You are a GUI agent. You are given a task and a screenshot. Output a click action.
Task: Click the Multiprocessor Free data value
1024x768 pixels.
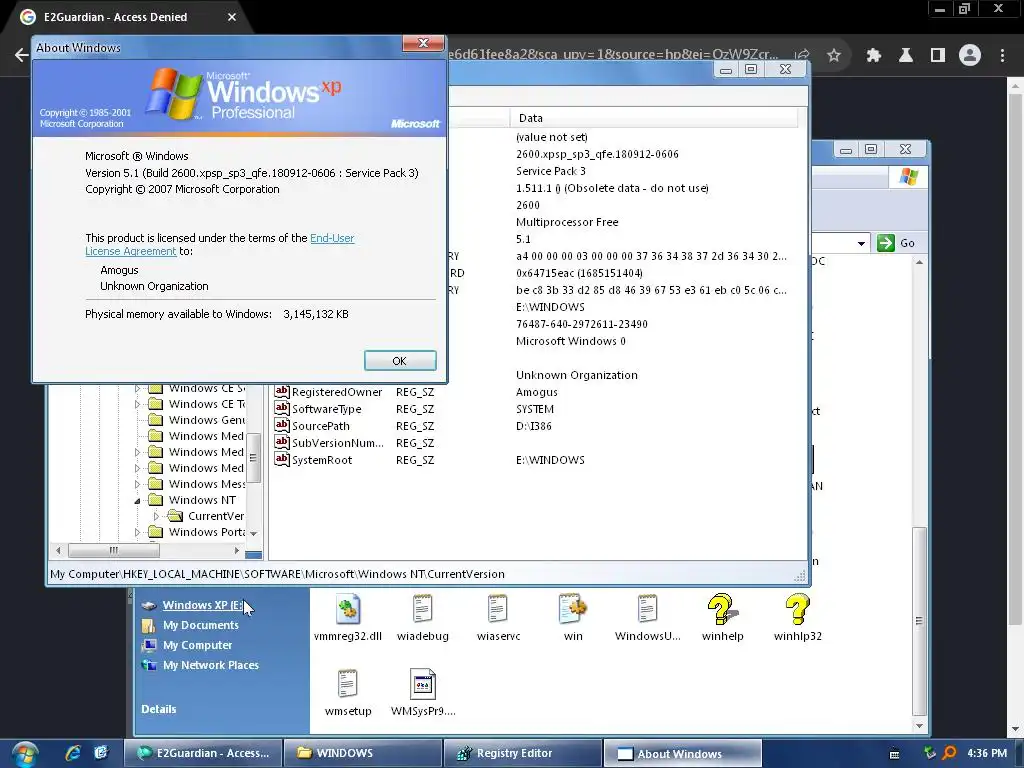(567, 222)
